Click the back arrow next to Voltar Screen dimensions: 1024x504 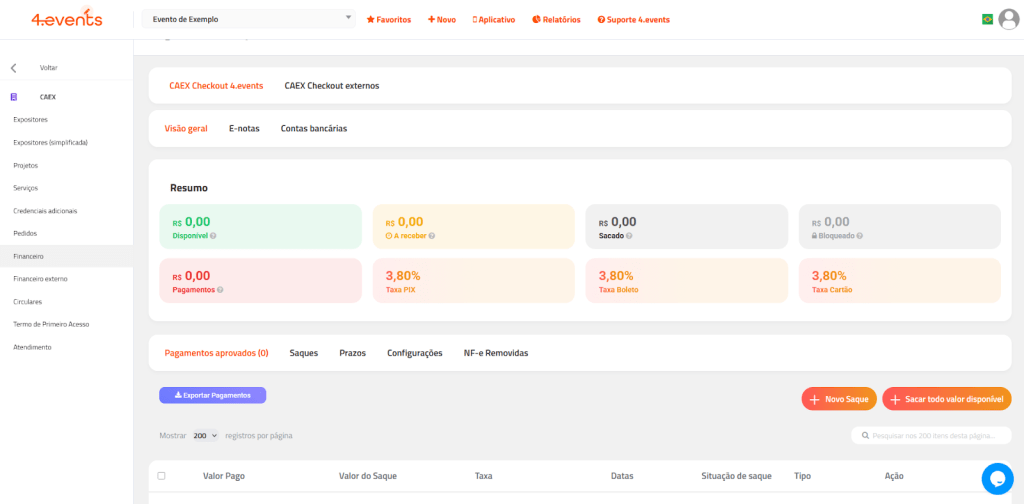pyautogui.click(x=14, y=68)
